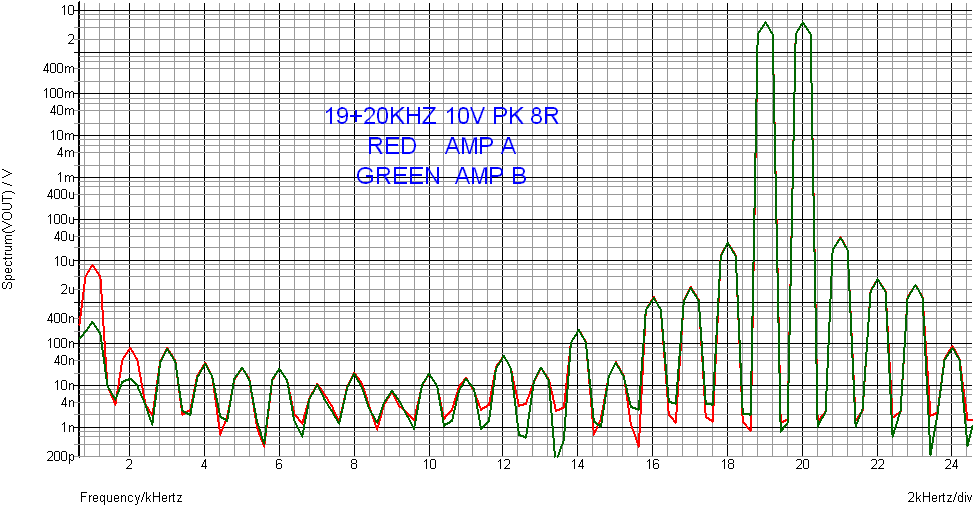
Task: Click the 'Frequency/kHertz' axis label
Action: pos(131,496)
